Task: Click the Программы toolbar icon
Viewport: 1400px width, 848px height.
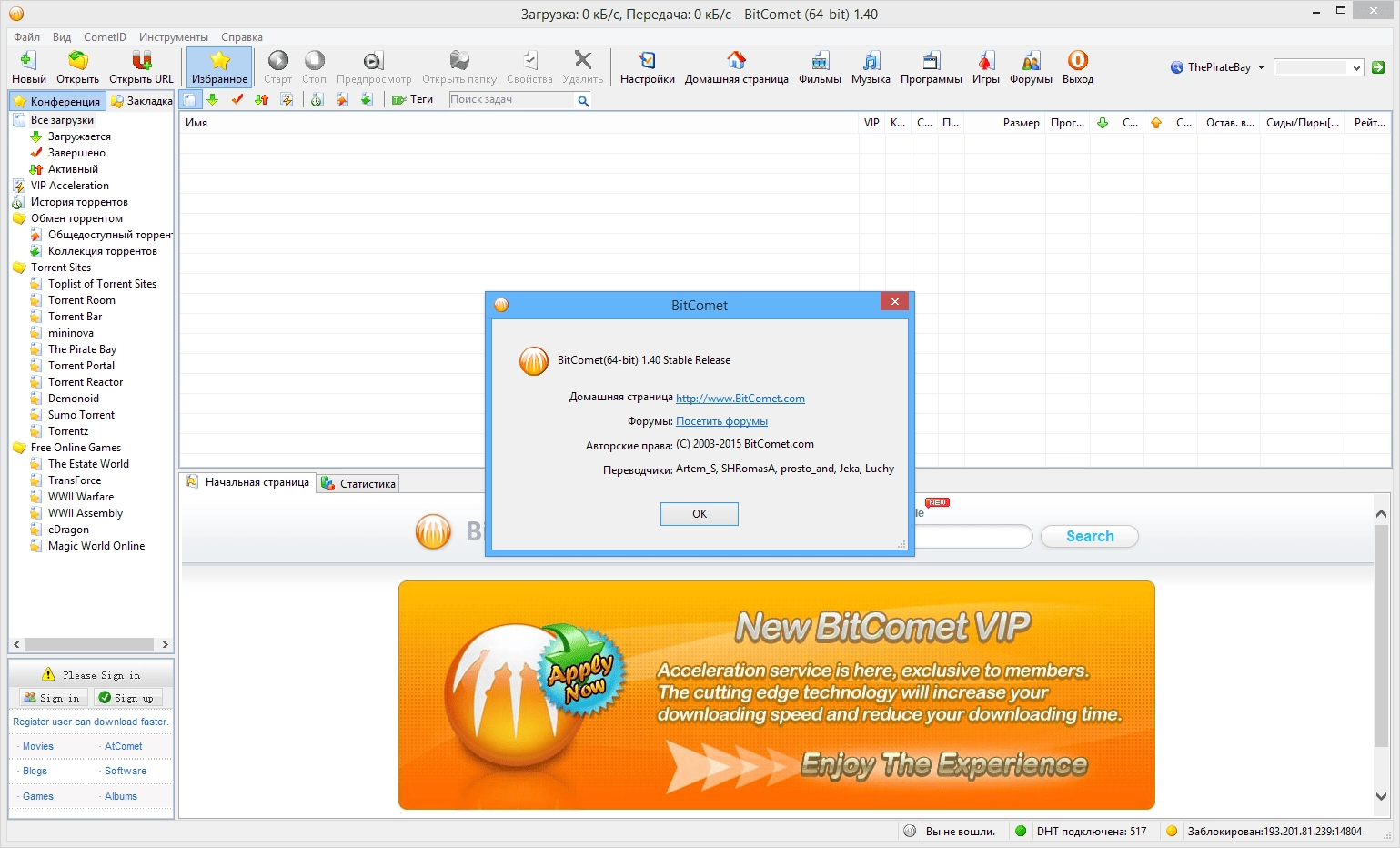Action: point(932,67)
